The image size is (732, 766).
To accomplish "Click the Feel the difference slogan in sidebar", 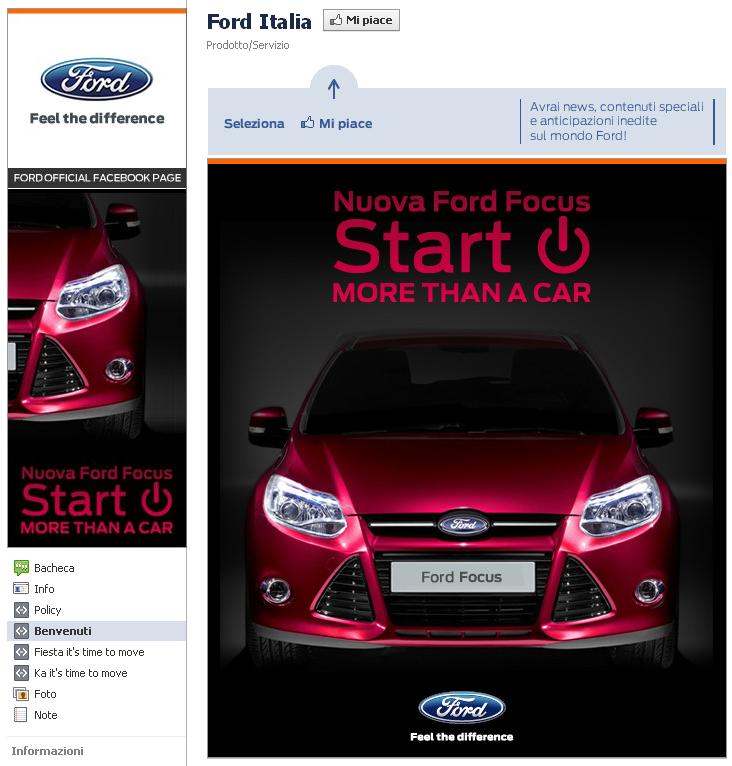I will click(x=97, y=118).
